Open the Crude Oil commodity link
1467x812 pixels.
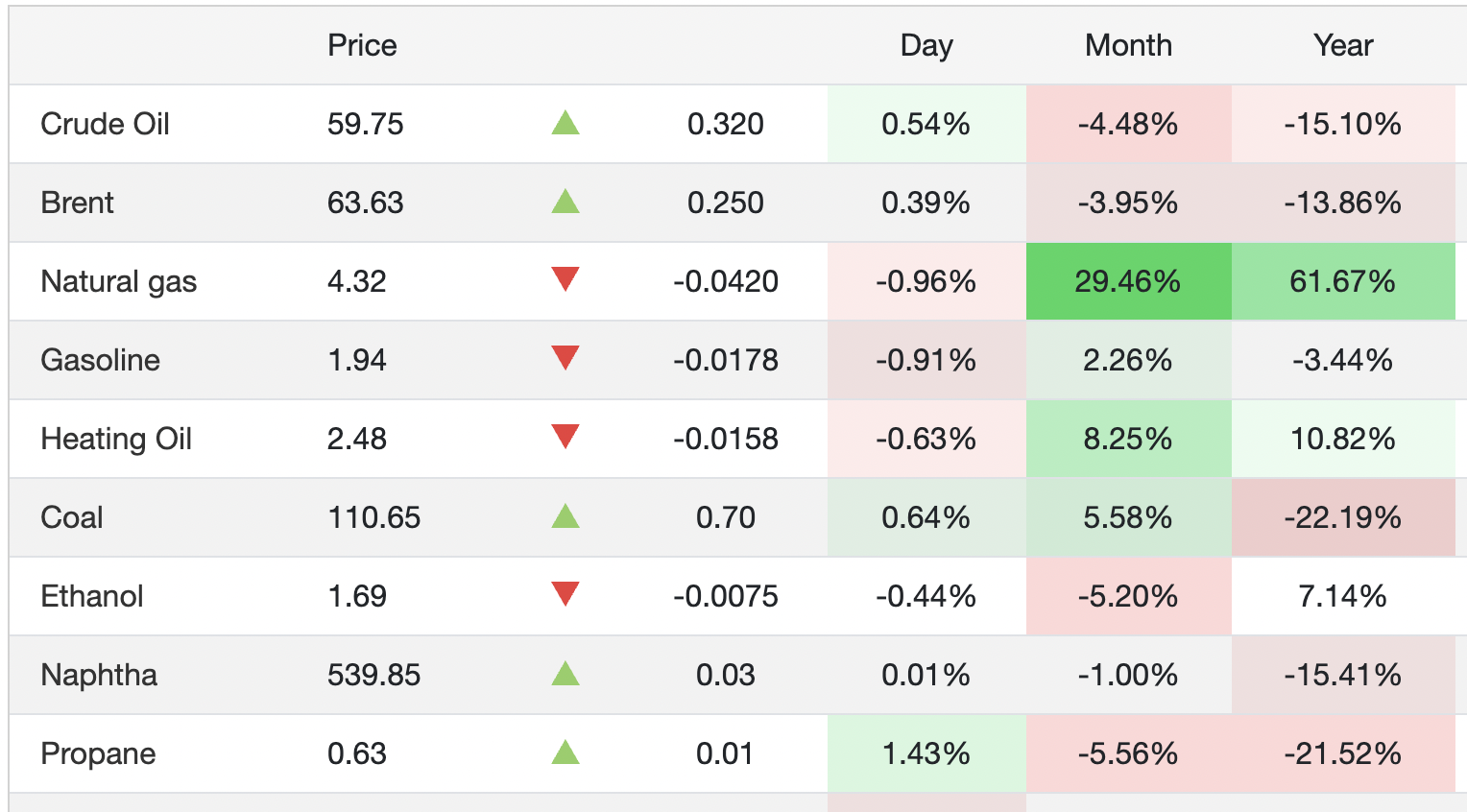[105, 124]
